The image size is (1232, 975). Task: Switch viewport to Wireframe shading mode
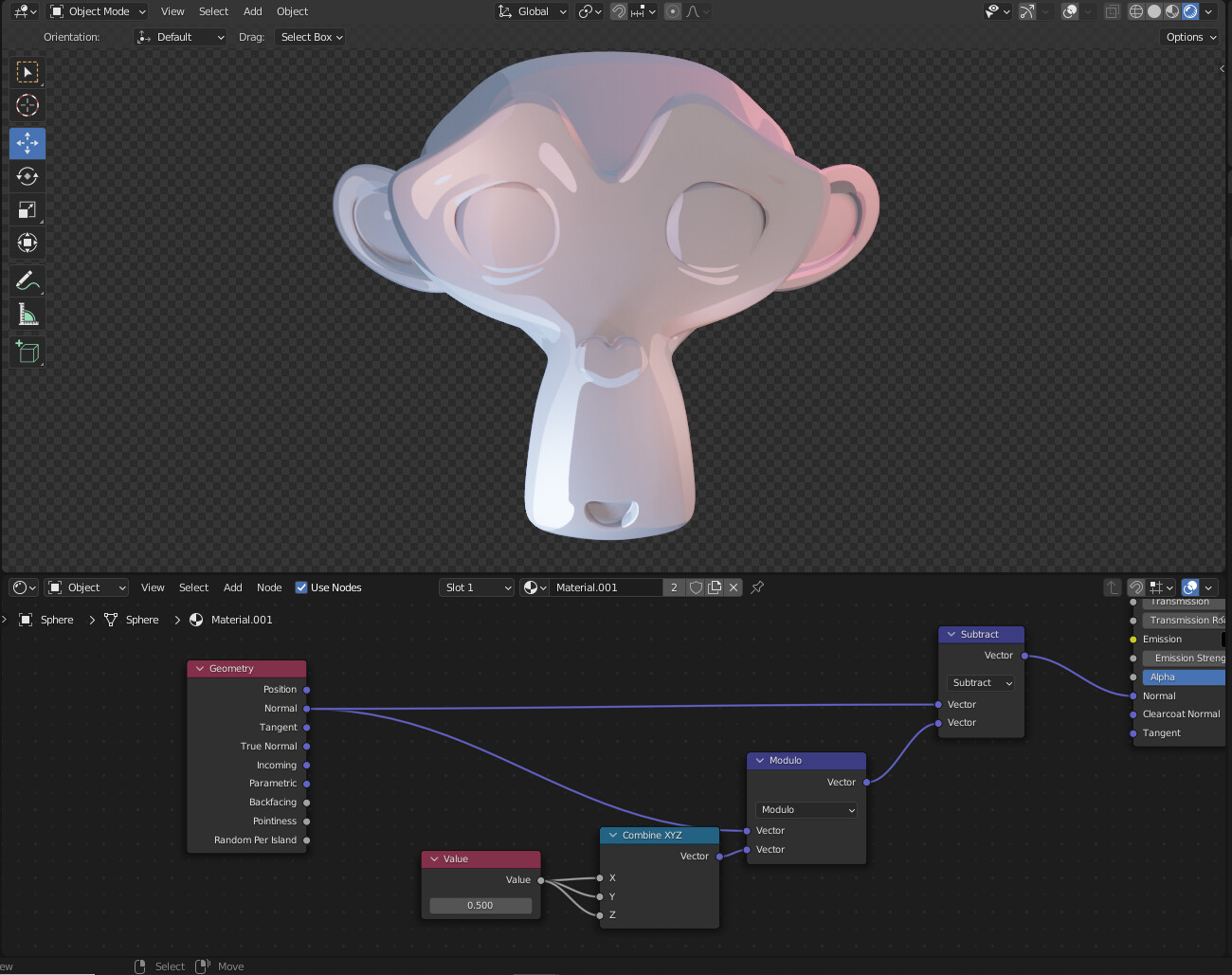[1135, 11]
